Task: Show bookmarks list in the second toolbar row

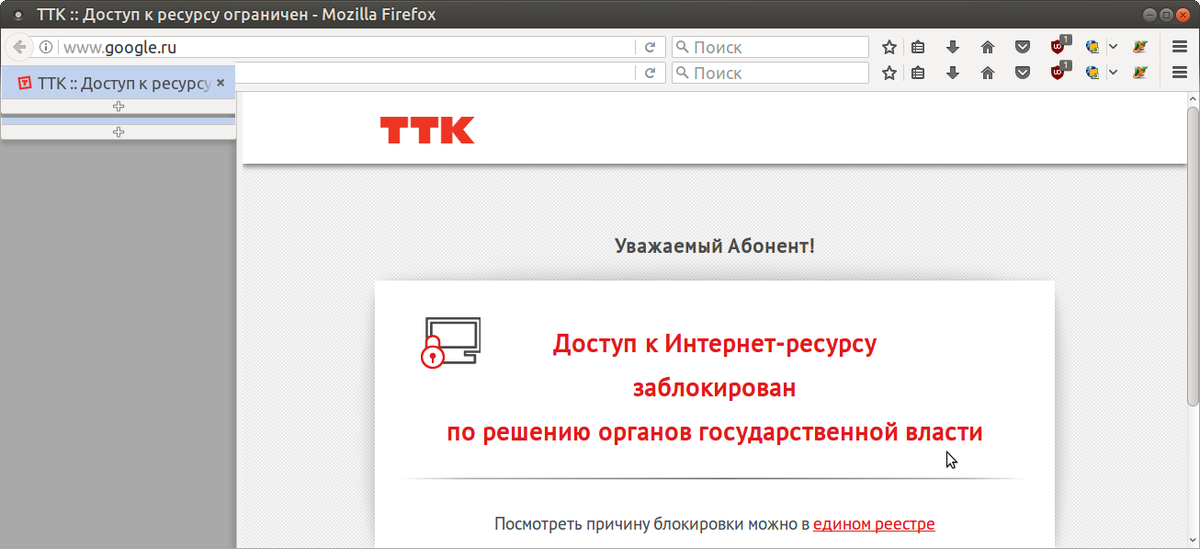Action: pos(918,73)
